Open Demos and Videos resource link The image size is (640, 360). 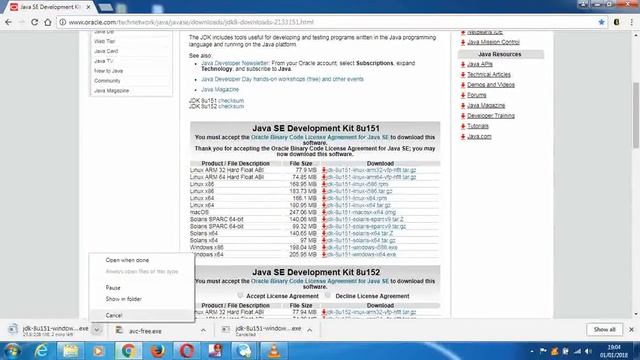click(x=491, y=84)
